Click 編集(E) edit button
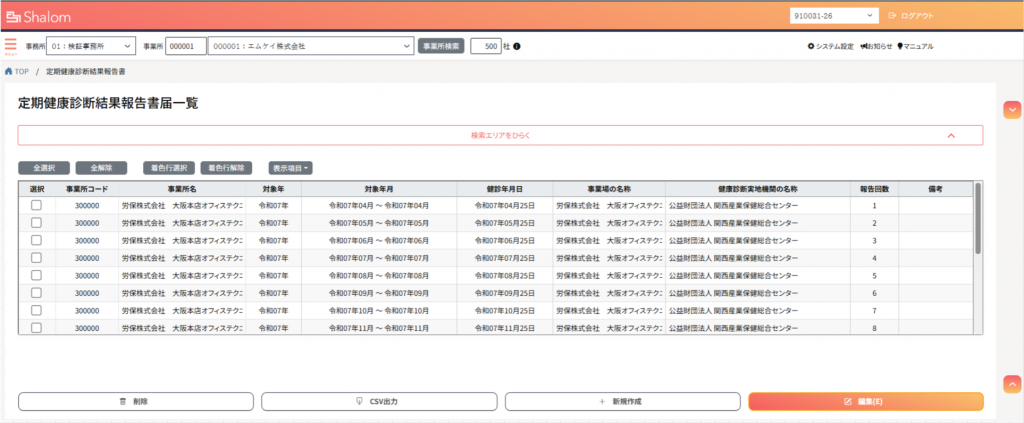Viewport: 1024px width, 423px height. pyautogui.click(x=866, y=401)
